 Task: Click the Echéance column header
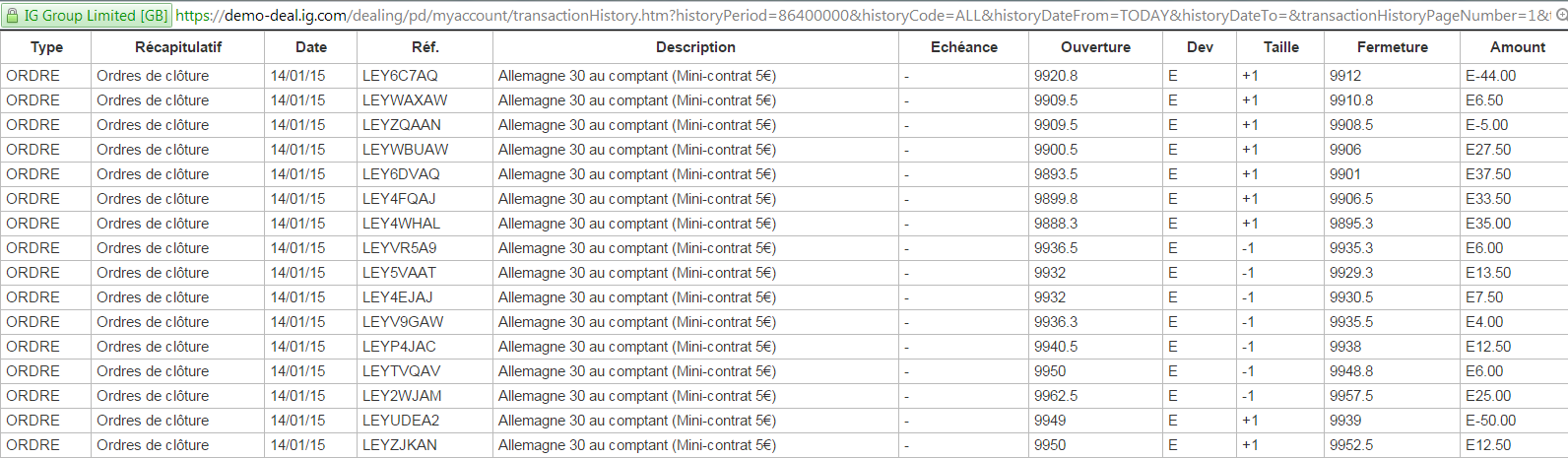coord(963,47)
